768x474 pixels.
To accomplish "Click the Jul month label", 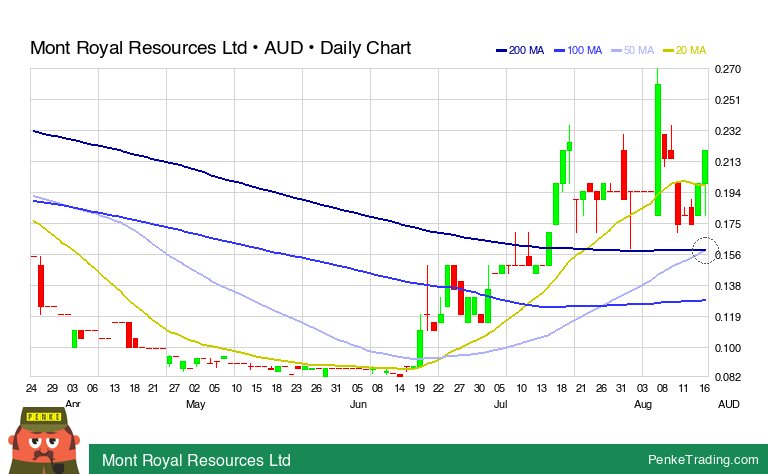I will point(500,404).
